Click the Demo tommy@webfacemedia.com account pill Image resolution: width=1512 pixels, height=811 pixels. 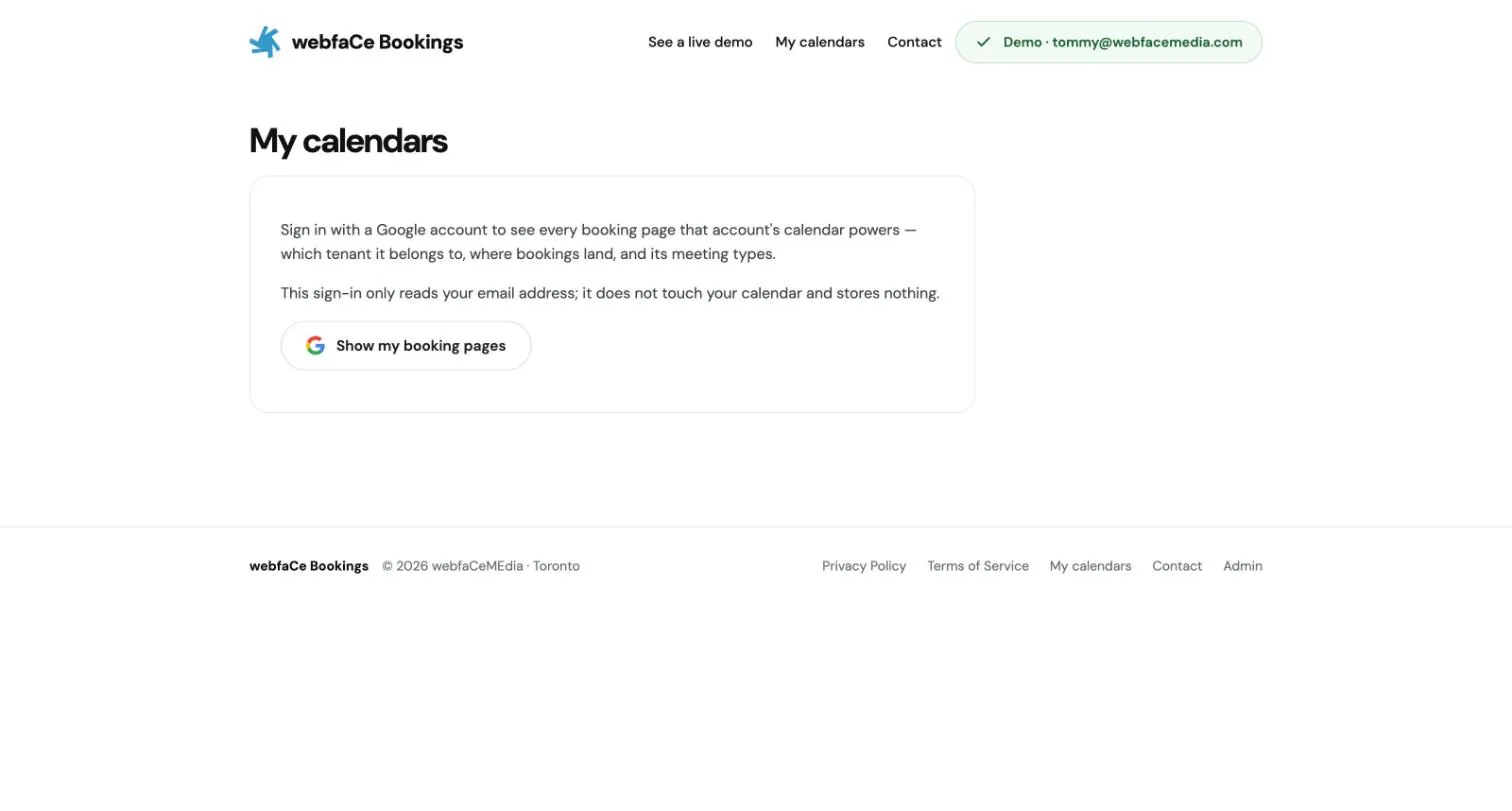point(1108,42)
